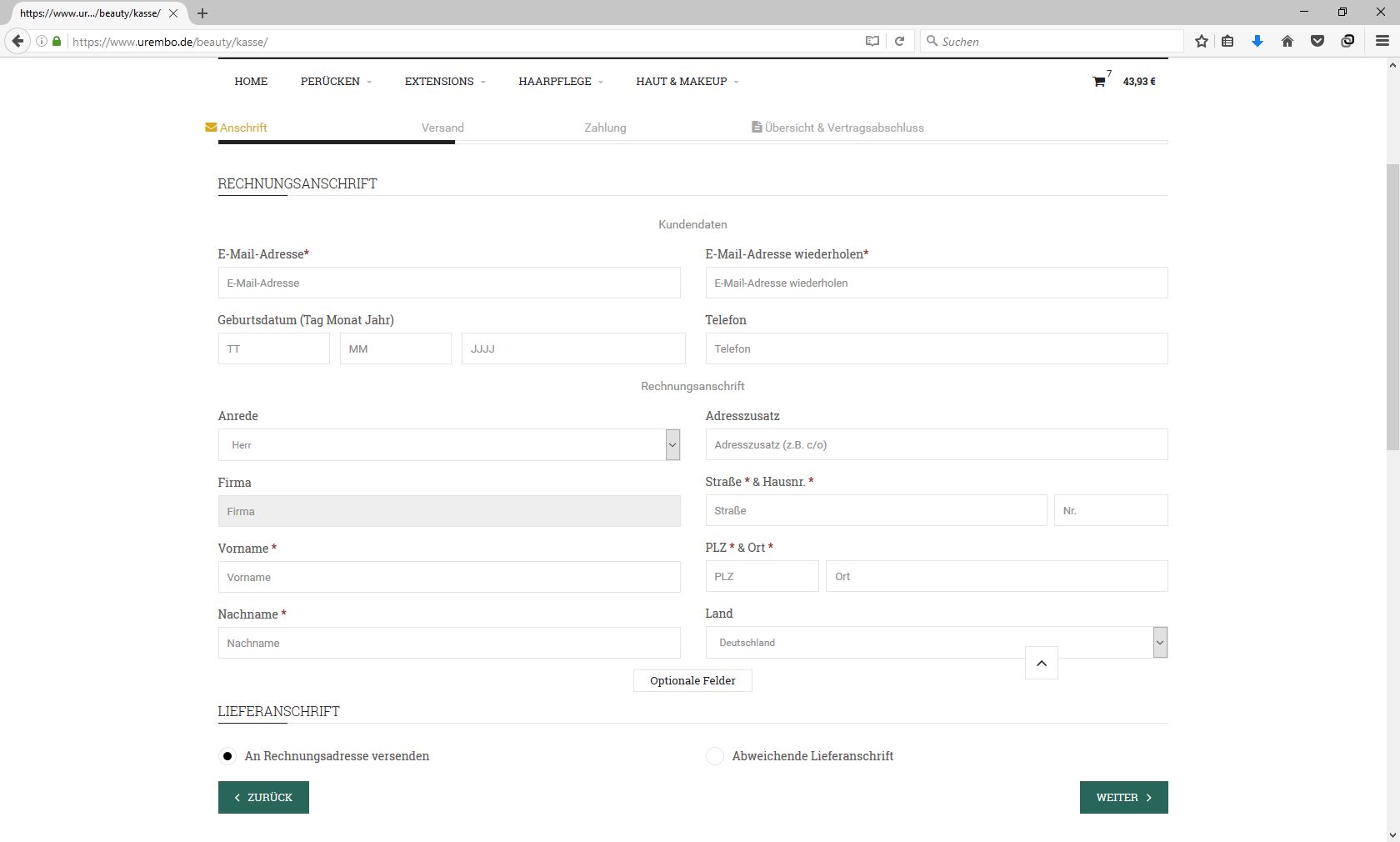1400x842 pixels.
Task: Toggle reader view icon in address bar
Action: pyautogui.click(x=872, y=41)
